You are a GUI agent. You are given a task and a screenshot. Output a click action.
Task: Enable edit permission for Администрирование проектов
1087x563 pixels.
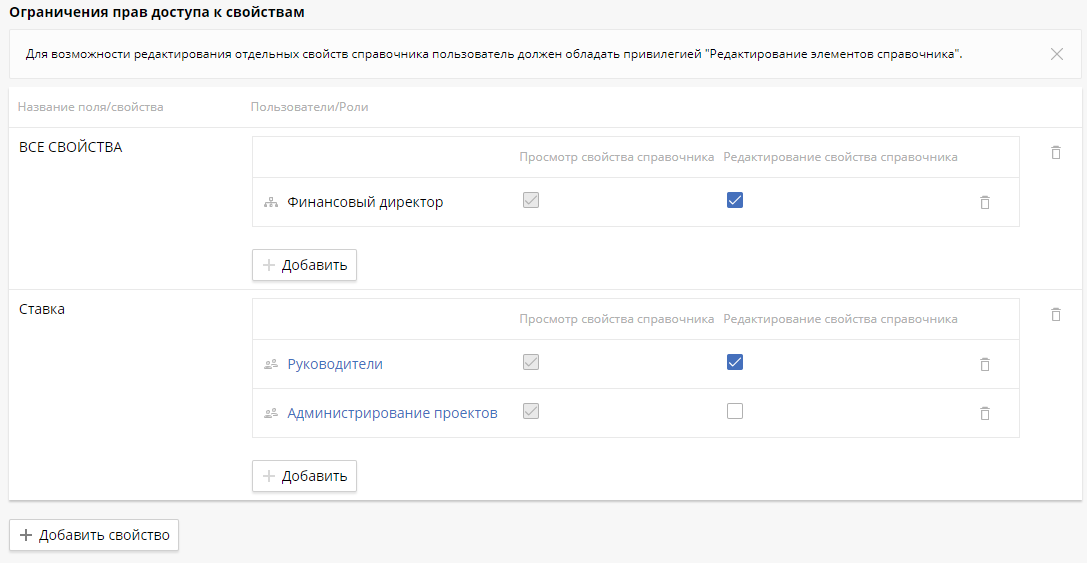[735, 411]
